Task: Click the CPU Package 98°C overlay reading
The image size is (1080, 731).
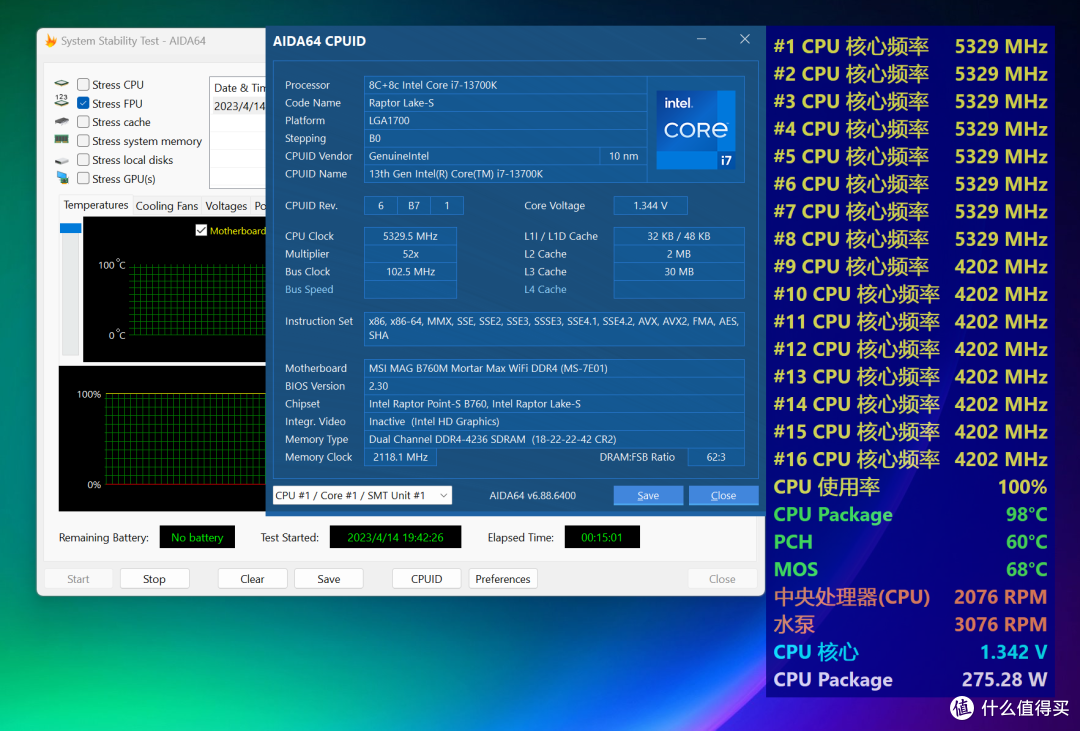Action: click(x=910, y=515)
